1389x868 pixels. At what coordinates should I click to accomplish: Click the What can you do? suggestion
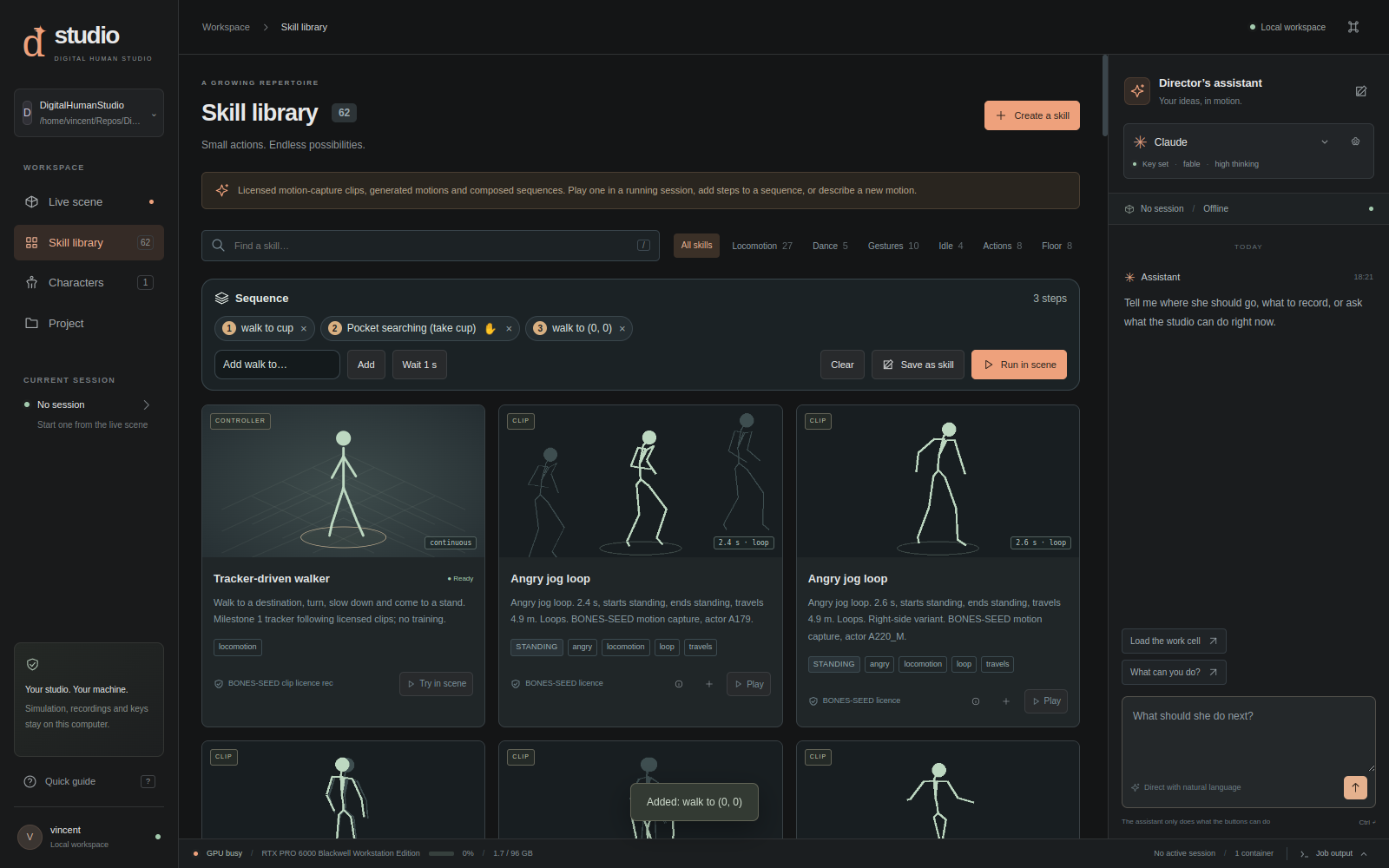click(x=1174, y=673)
